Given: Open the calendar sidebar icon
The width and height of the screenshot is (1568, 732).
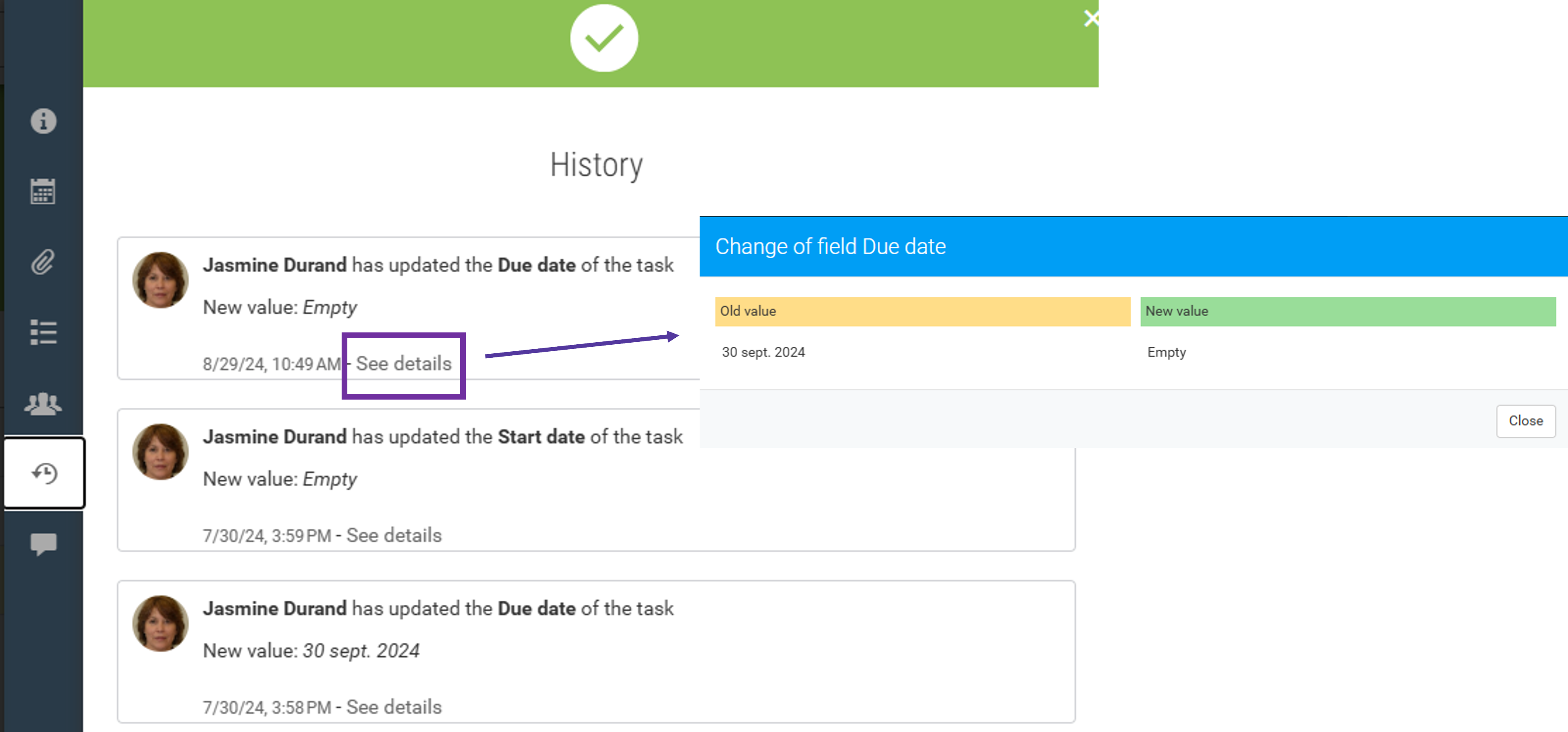Looking at the screenshot, I should pyautogui.click(x=43, y=191).
